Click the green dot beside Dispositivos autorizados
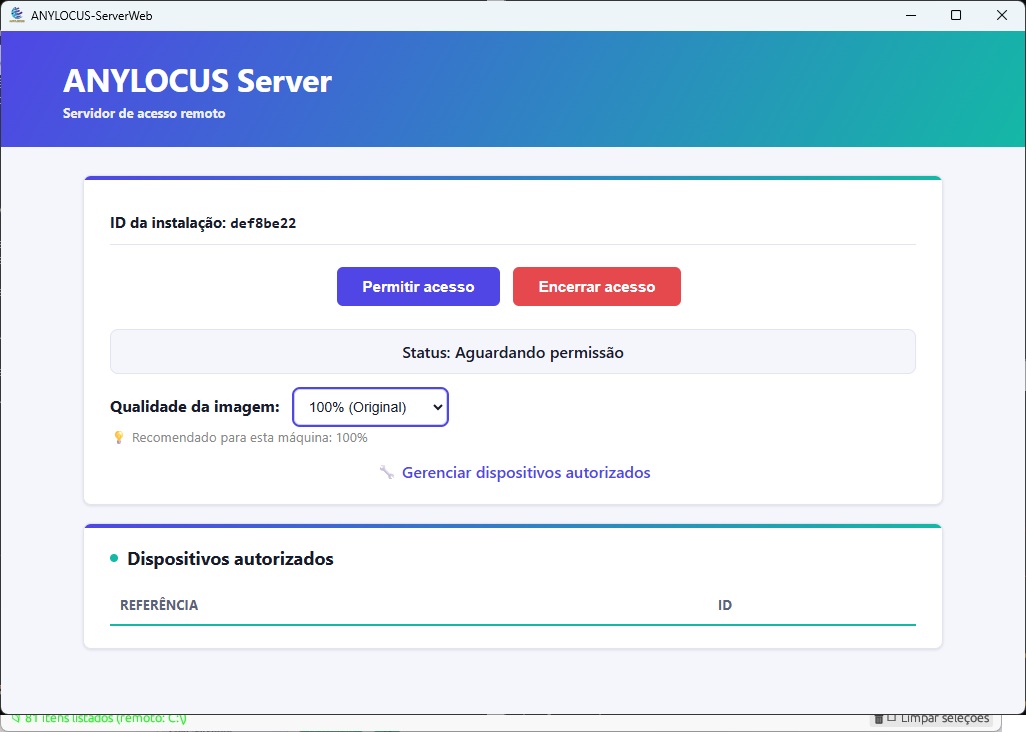The image size is (1026, 732). [x=115, y=558]
